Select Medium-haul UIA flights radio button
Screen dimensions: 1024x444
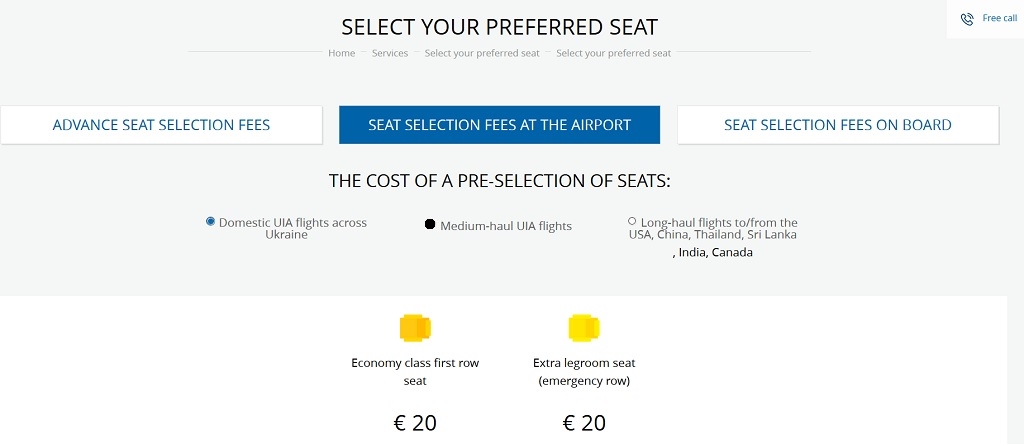430,225
